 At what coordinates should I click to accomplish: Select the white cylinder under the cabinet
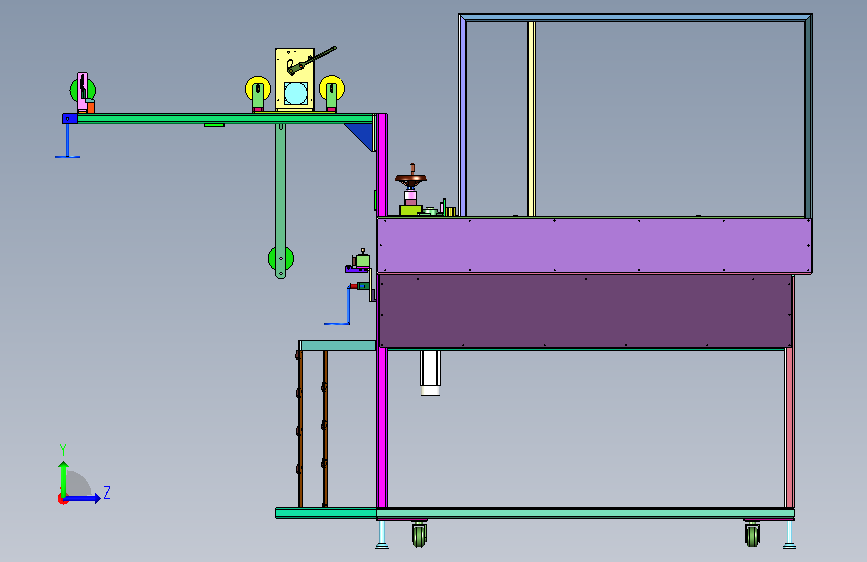pyautogui.click(x=430, y=373)
